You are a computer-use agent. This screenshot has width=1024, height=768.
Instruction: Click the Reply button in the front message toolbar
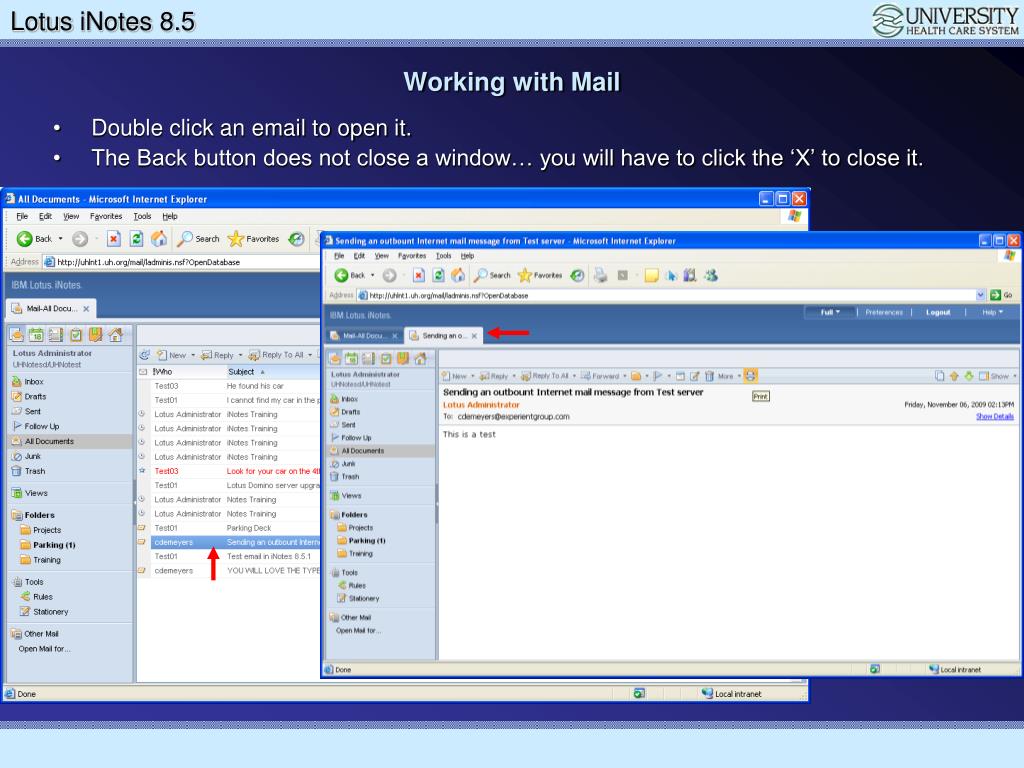pyautogui.click(x=494, y=376)
